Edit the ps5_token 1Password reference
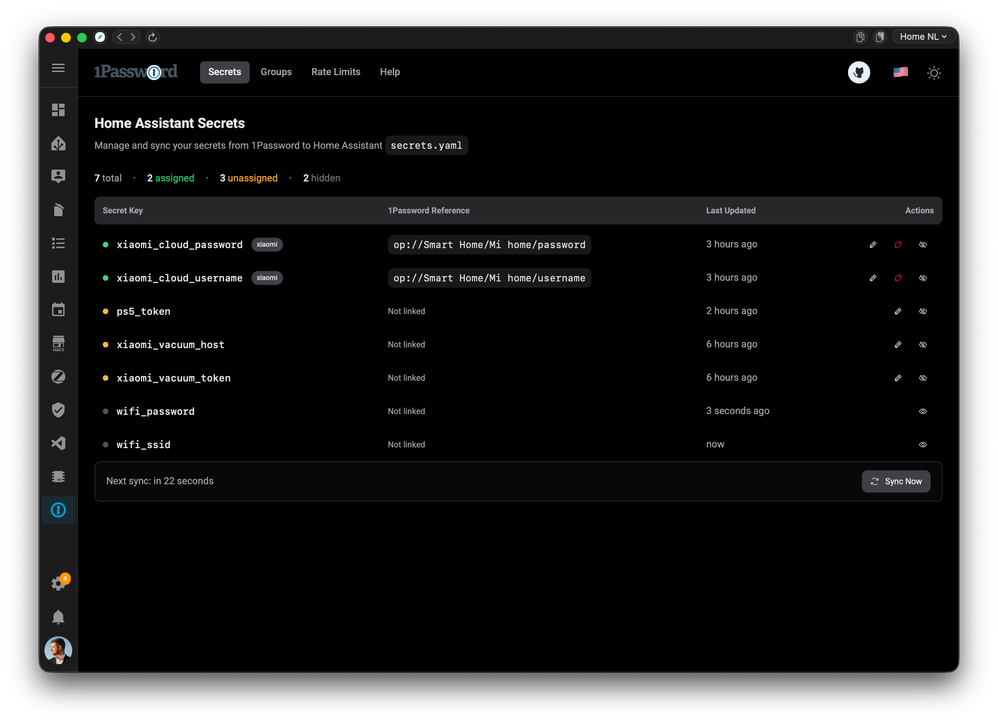Image resolution: width=998 pixels, height=724 pixels. (898, 311)
